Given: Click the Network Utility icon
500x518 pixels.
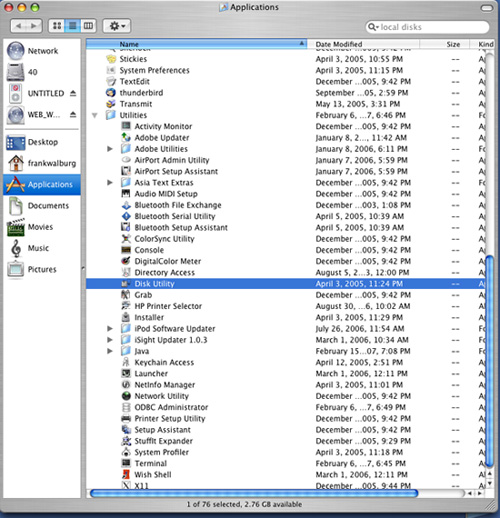Looking at the screenshot, I should point(126,396).
